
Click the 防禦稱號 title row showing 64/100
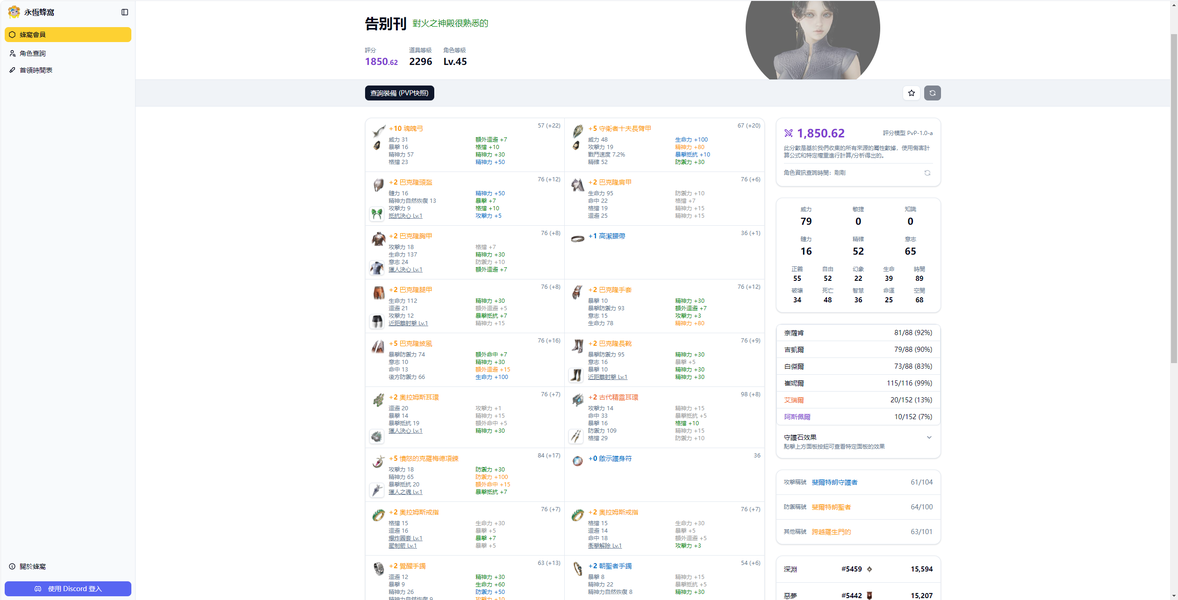coord(858,507)
